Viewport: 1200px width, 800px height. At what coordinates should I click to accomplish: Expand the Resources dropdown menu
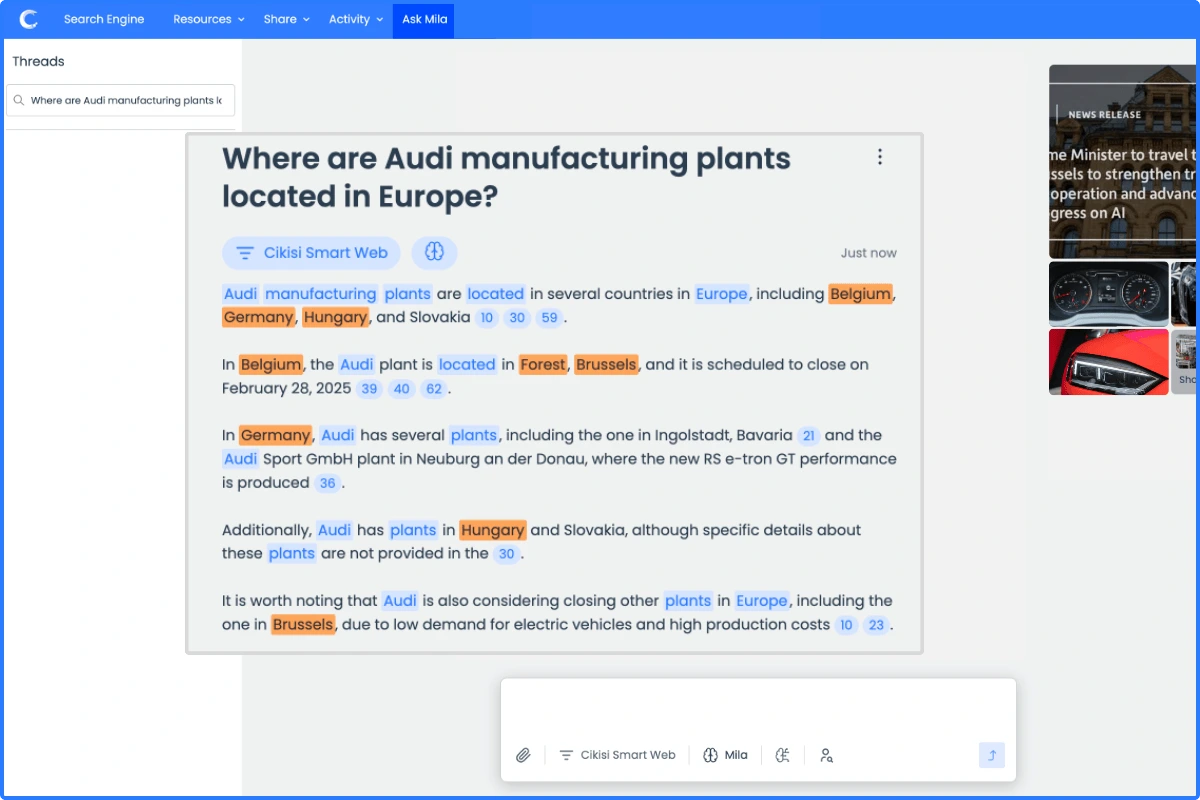[x=208, y=19]
